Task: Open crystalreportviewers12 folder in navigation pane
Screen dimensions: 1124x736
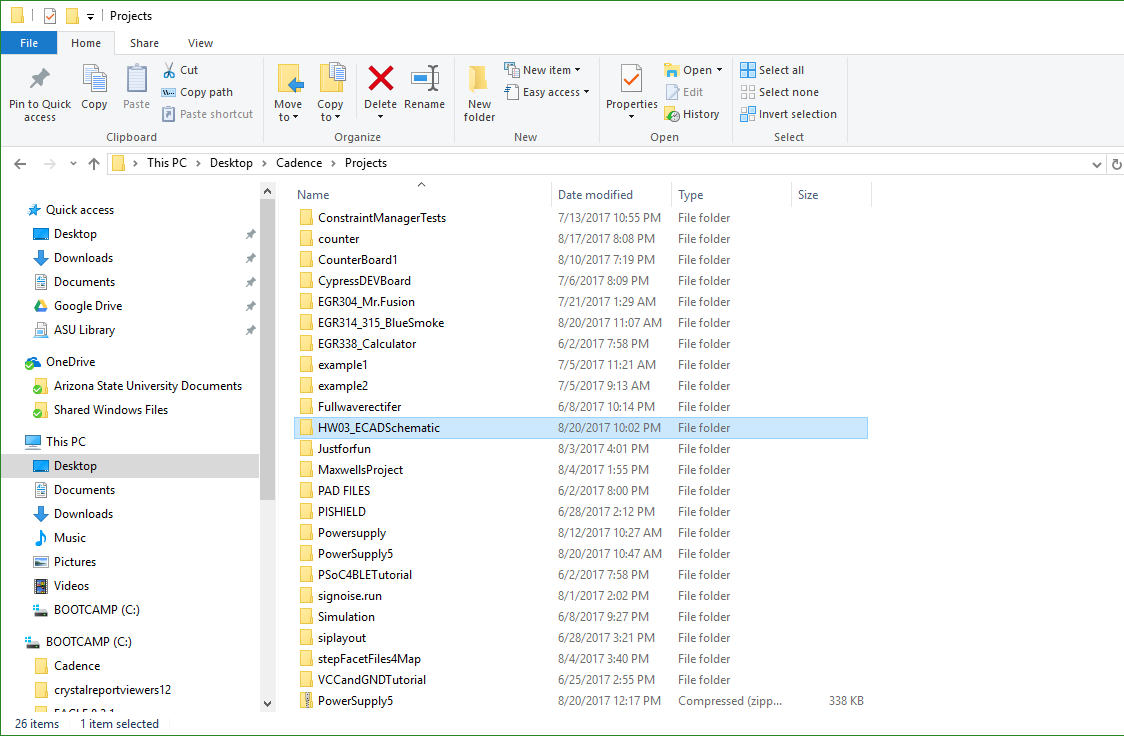Action: pyautogui.click(x=103, y=690)
